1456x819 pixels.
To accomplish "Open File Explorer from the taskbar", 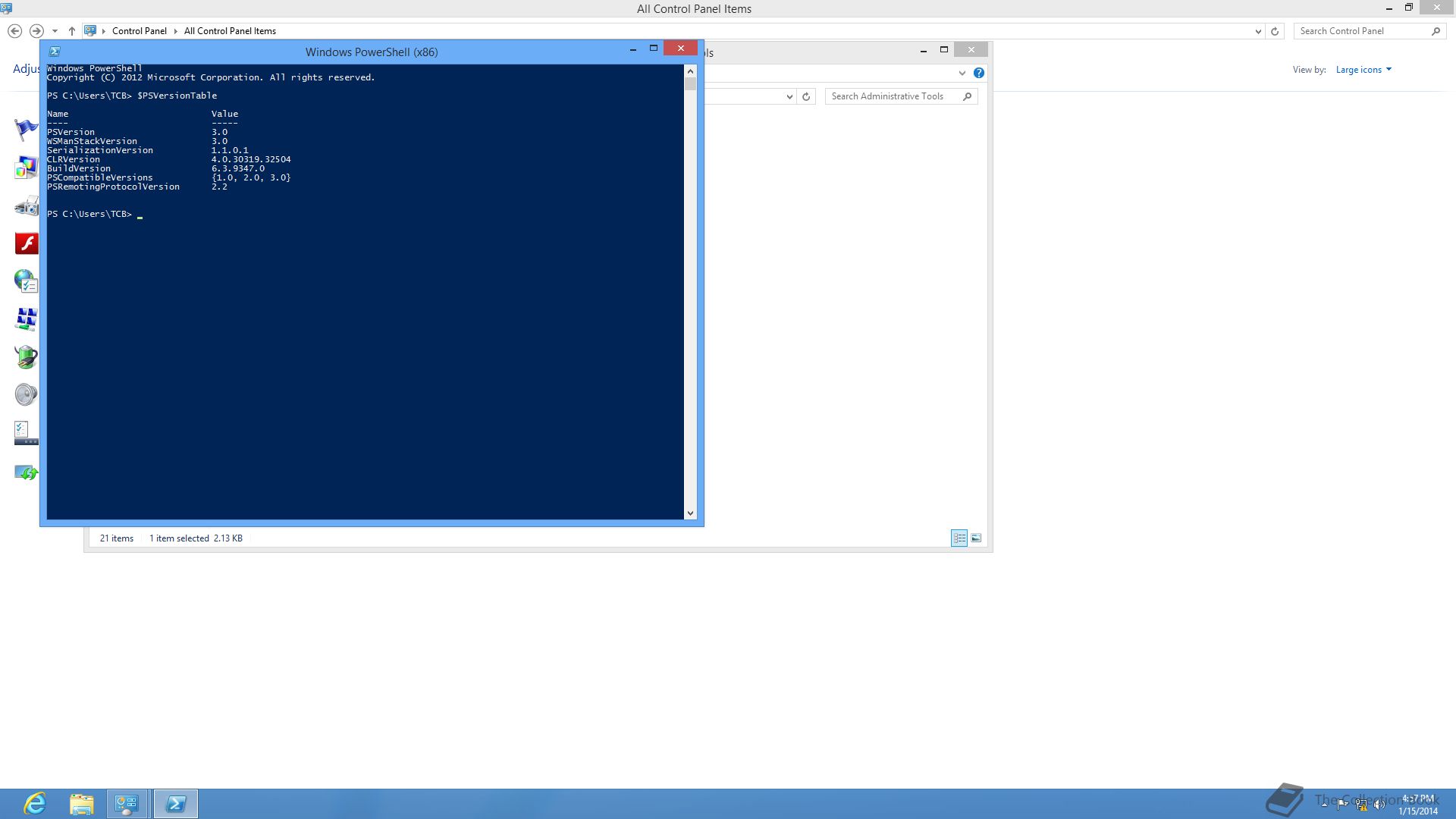I will (81, 804).
